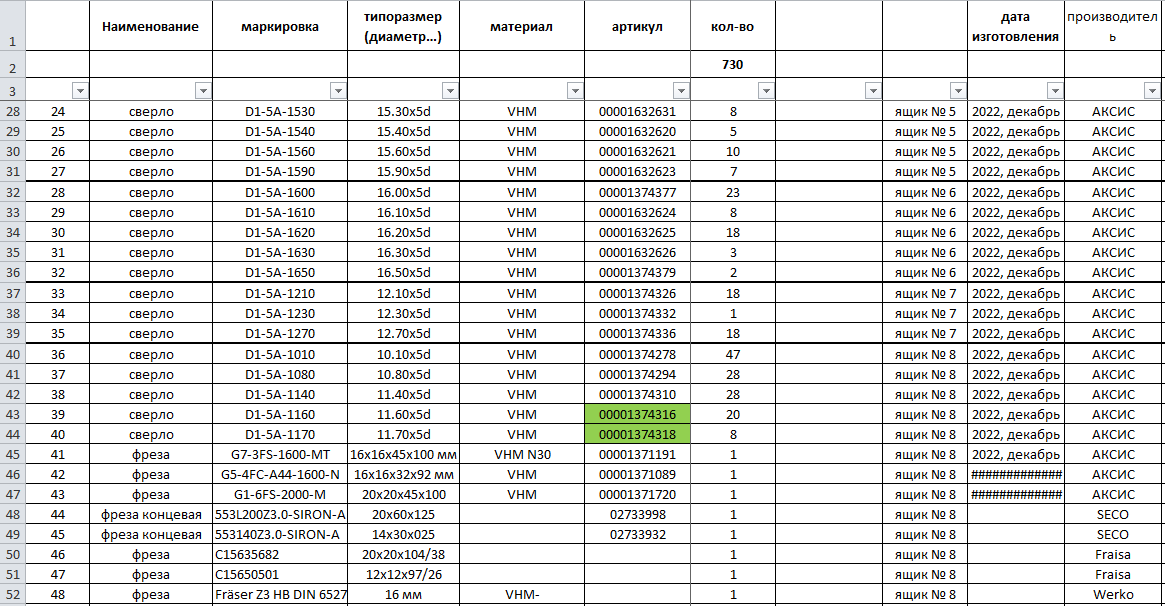Select green highlighted cell 00001374318
Screen dimensions: 1165x606
637,435
